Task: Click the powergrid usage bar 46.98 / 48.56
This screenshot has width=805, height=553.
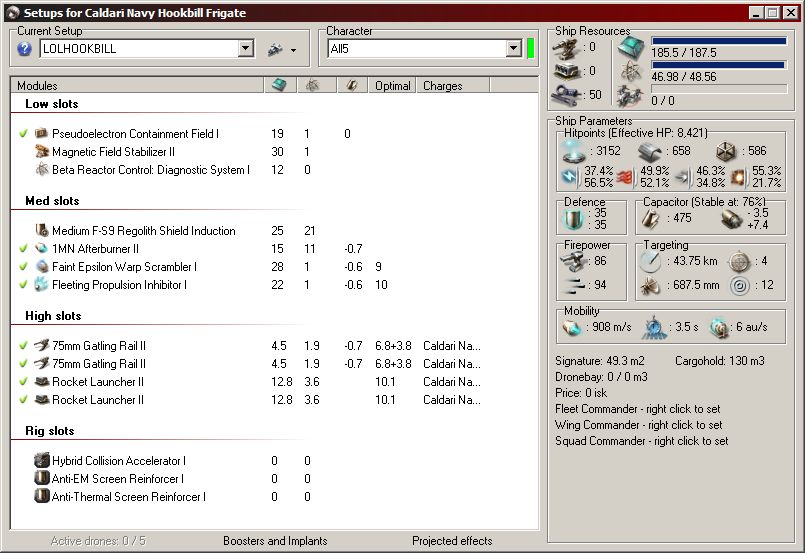Action: coord(719,65)
